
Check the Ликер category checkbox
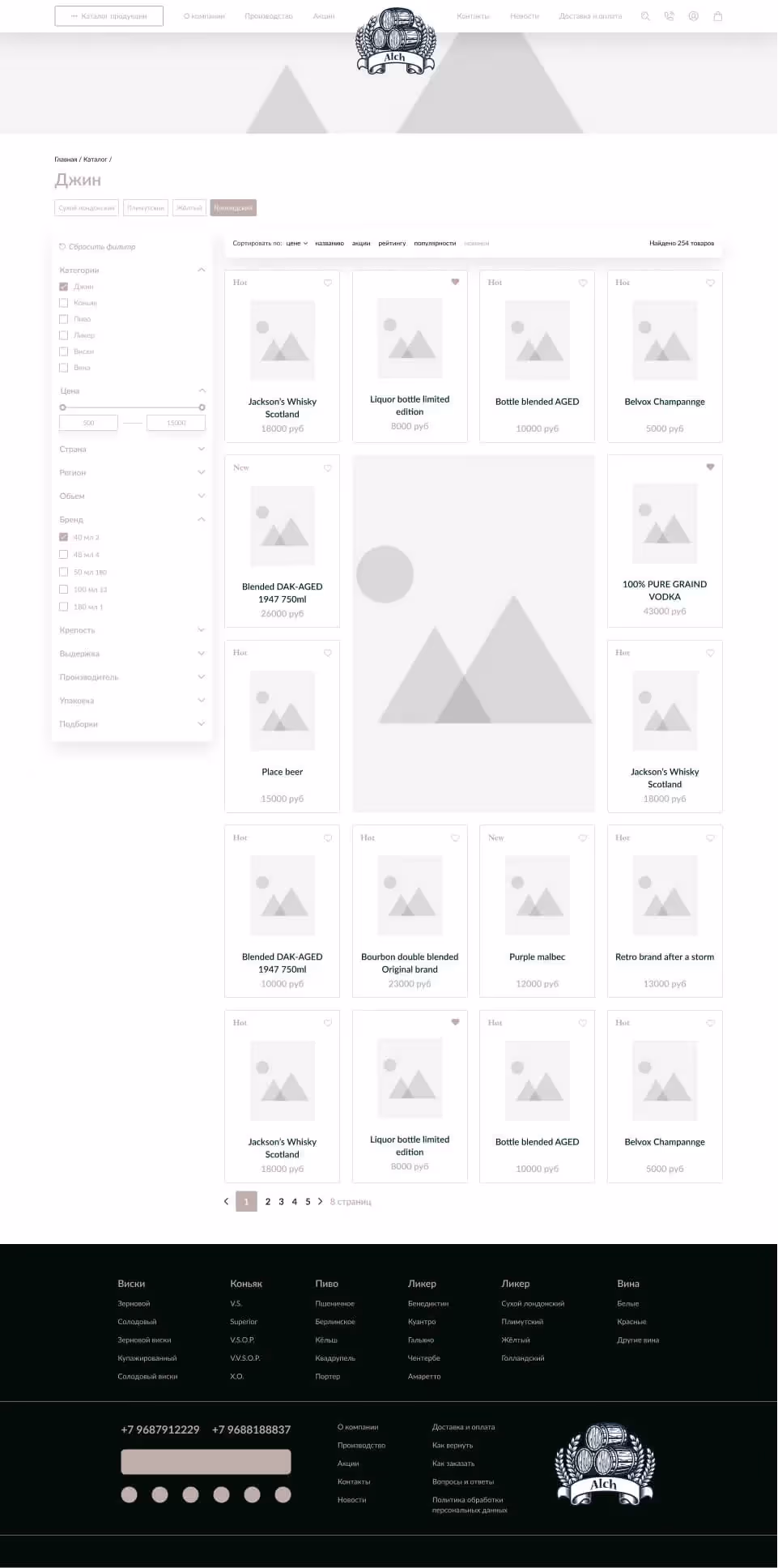click(x=63, y=335)
